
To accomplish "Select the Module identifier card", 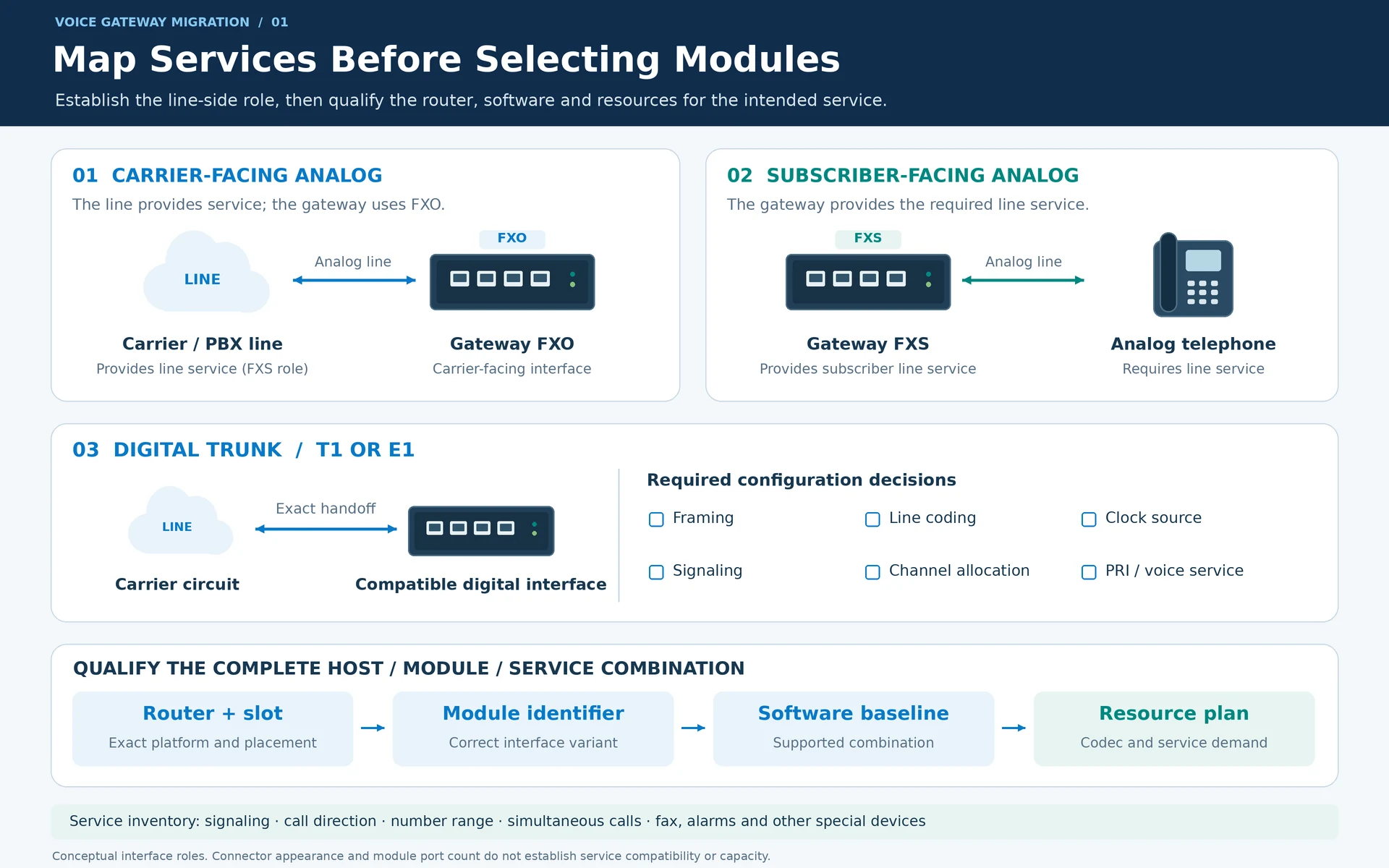I will click(533, 728).
